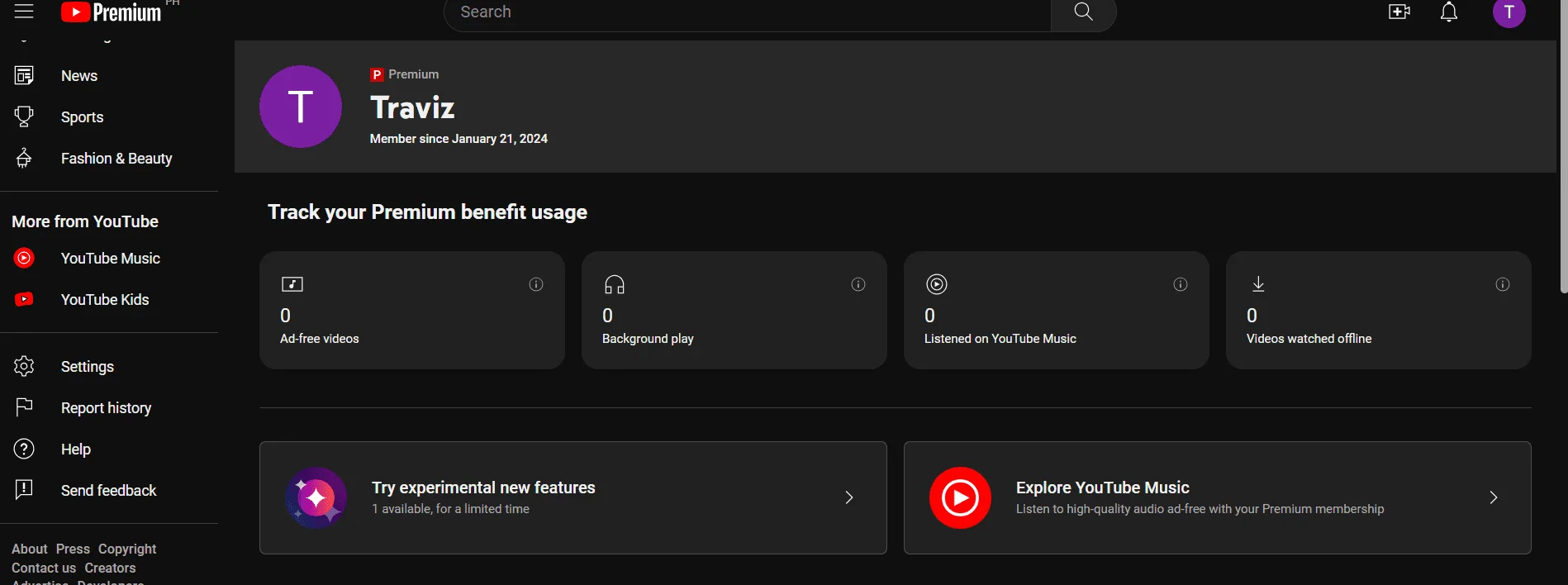Focus the Search input field
1568x585 pixels.
tap(747, 12)
